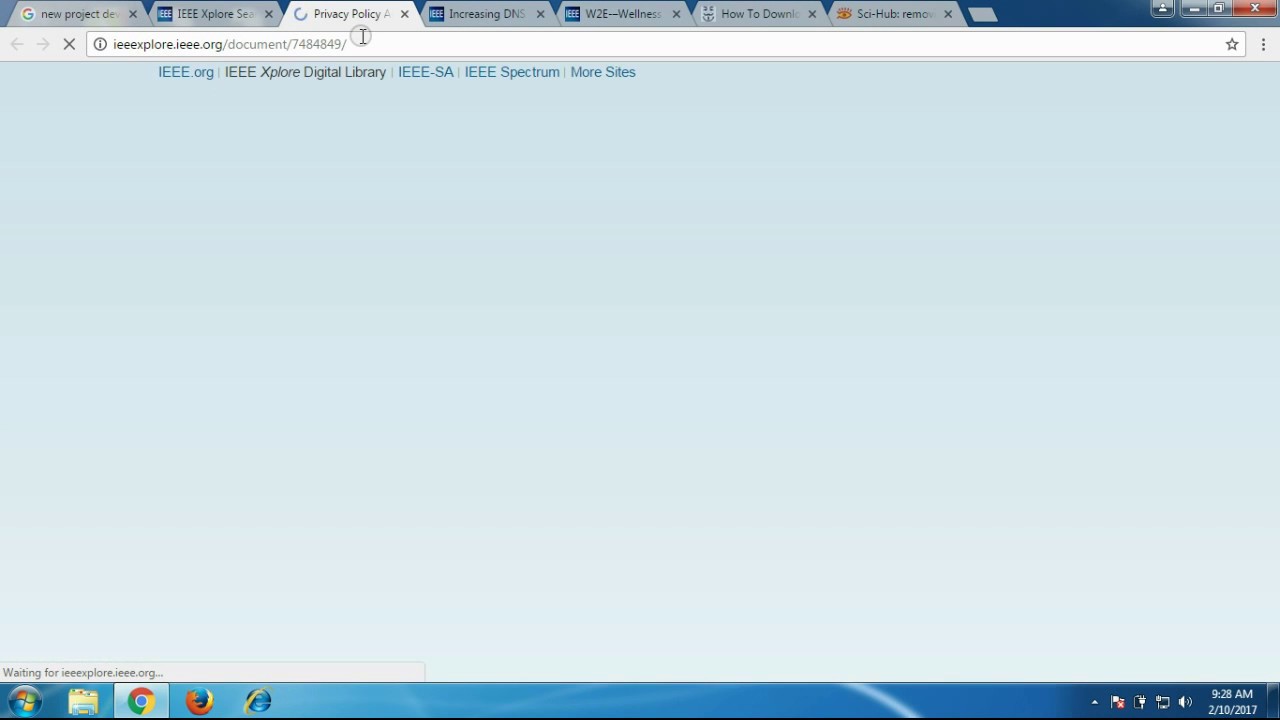Close the Privacy Policy tab

pyautogui.click(x=405, y=14)
